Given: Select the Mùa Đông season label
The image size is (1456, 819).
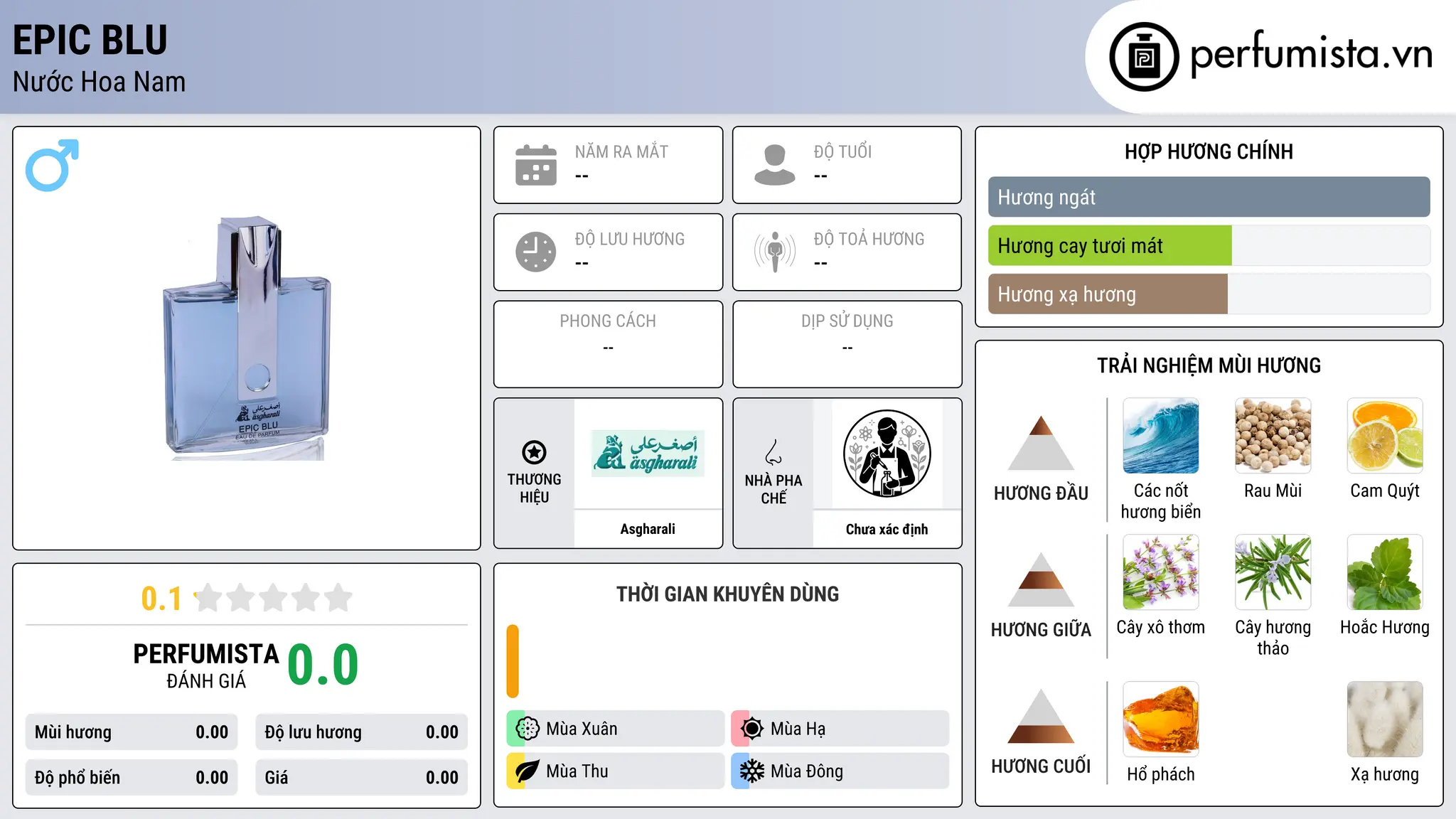Looking at the screenshot, I should 807,771.
